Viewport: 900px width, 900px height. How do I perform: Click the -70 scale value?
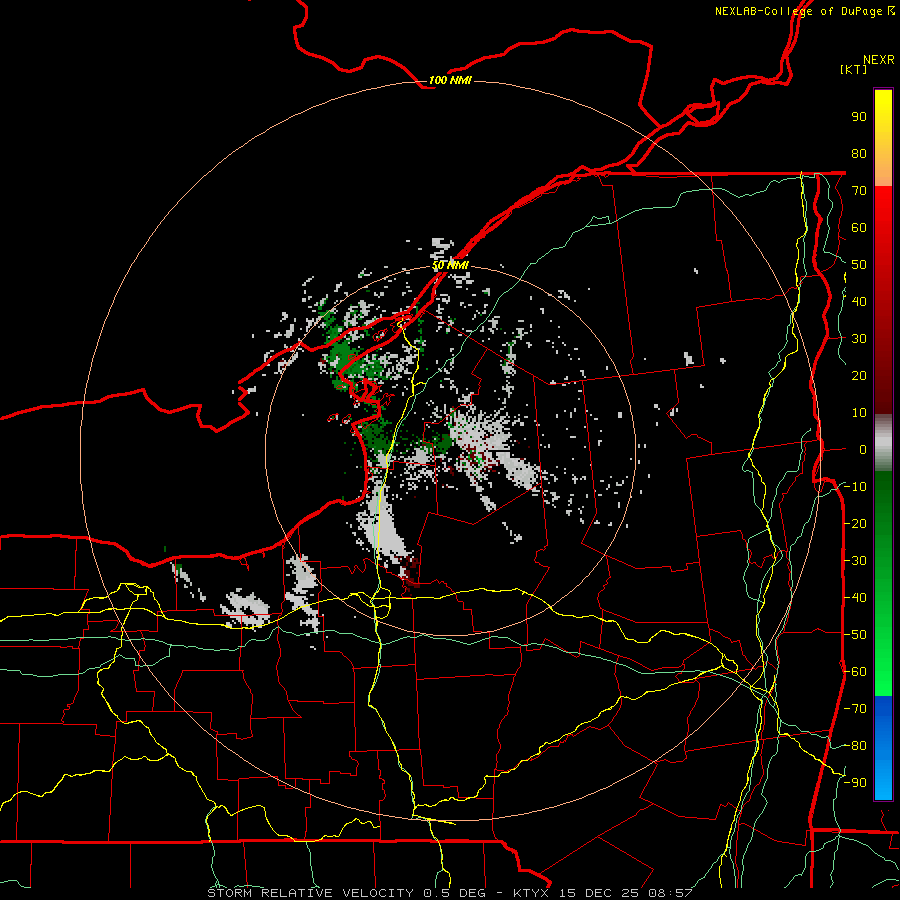(855, 709)
